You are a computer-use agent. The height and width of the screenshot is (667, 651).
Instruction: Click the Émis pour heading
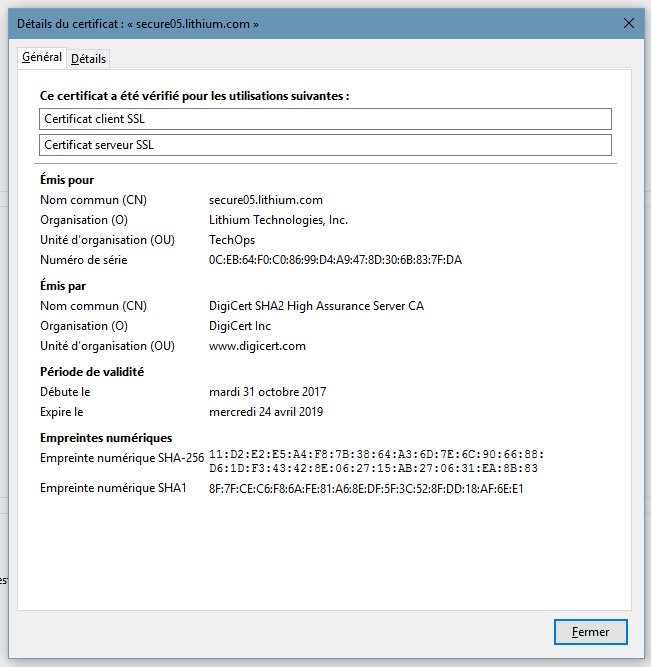tap(67, 180)
